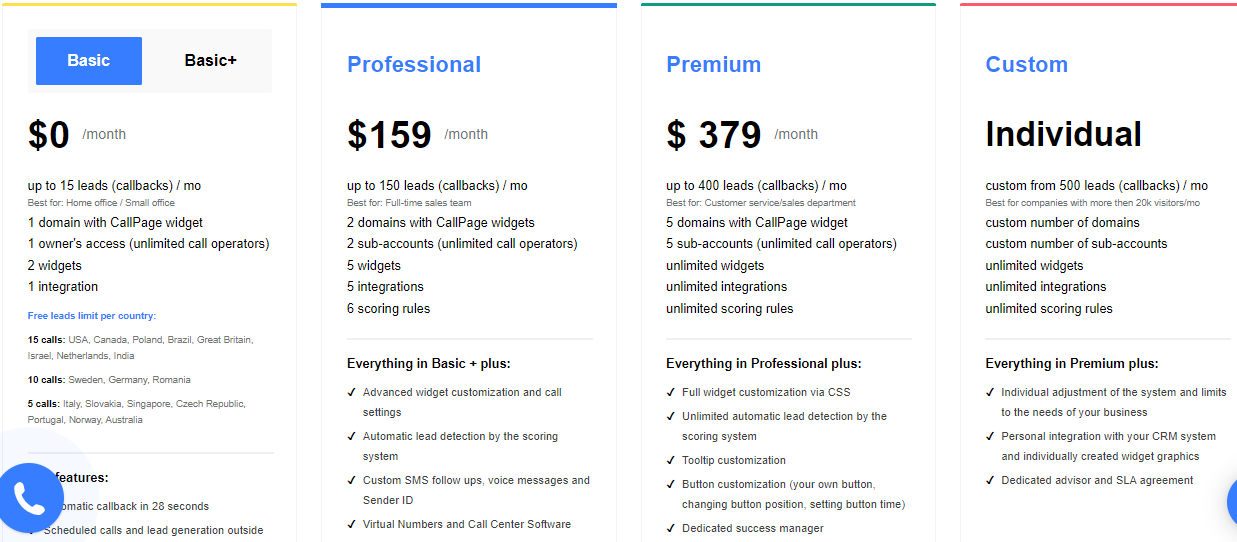
Task: Click checkmark beside Dedicated advisor and SLA agreement
Action: 990,481
